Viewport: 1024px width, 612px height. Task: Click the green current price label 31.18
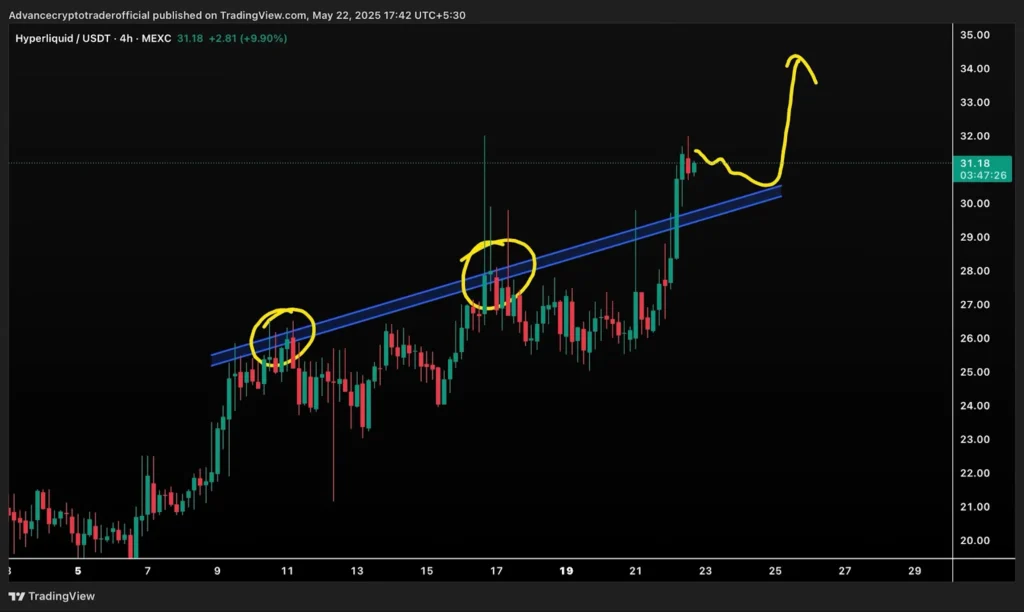pos(982,169)
